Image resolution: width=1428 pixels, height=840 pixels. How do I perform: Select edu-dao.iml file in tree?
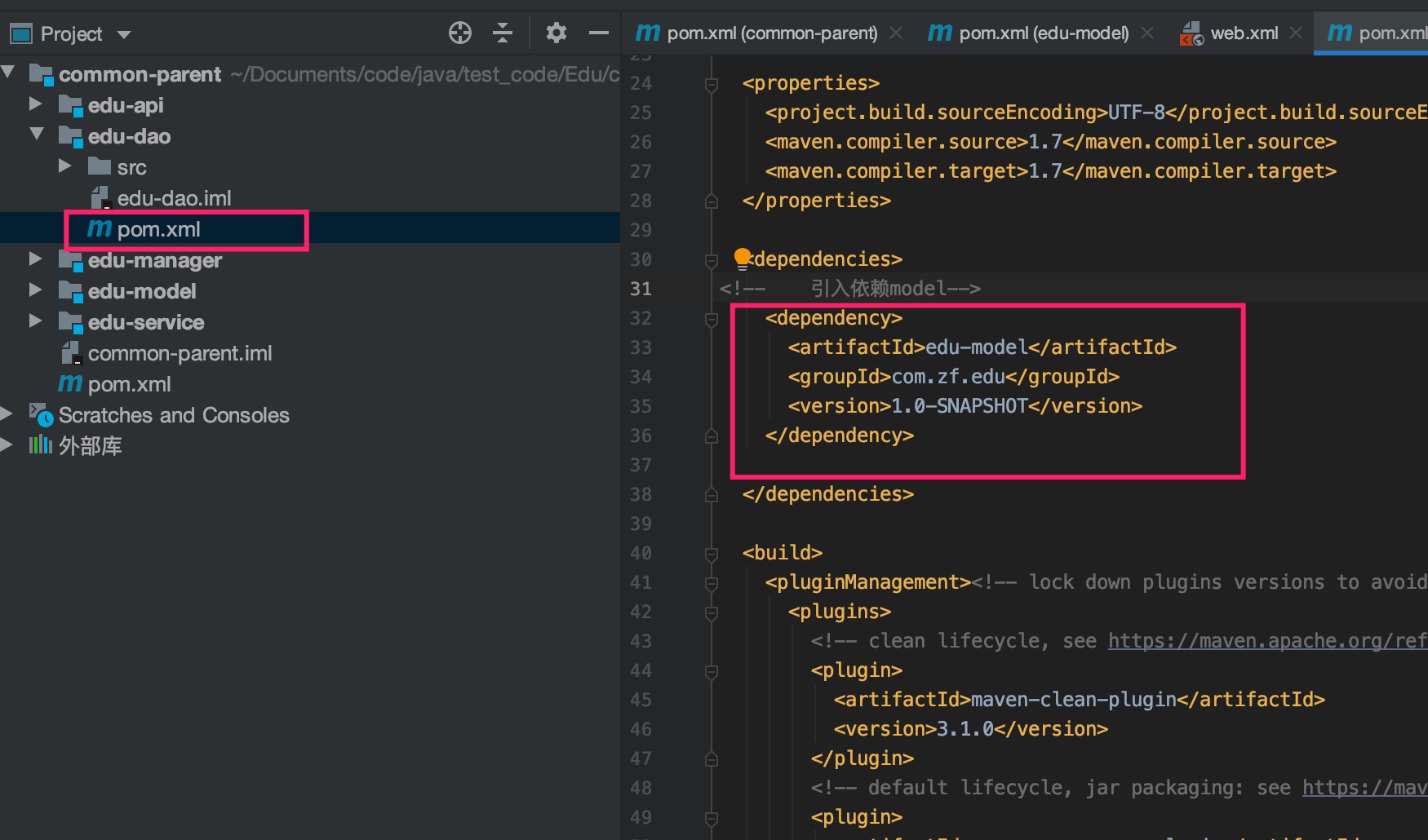coord(173,198)
